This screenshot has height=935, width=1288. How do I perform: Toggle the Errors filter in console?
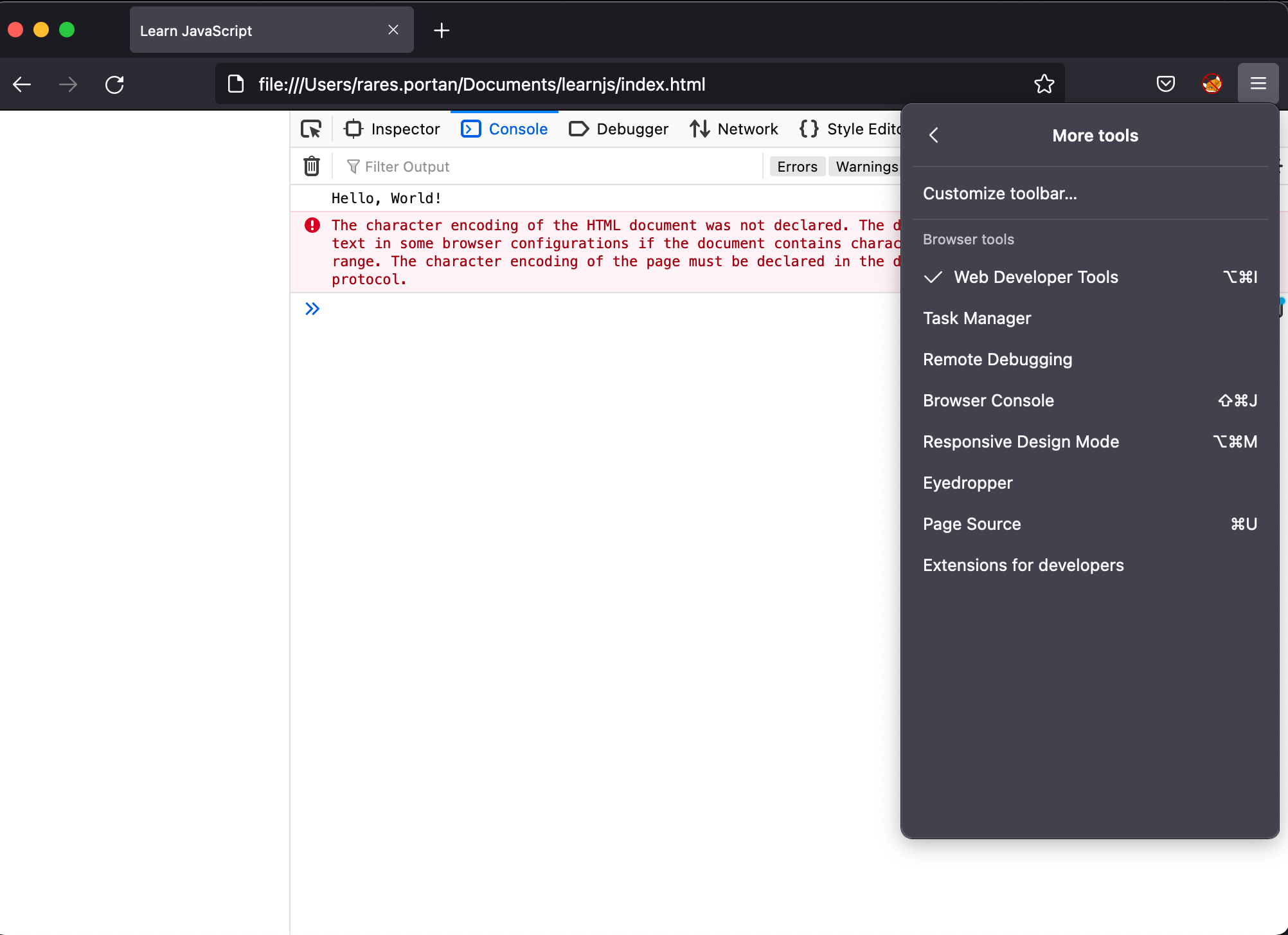[x=797, y=166]
